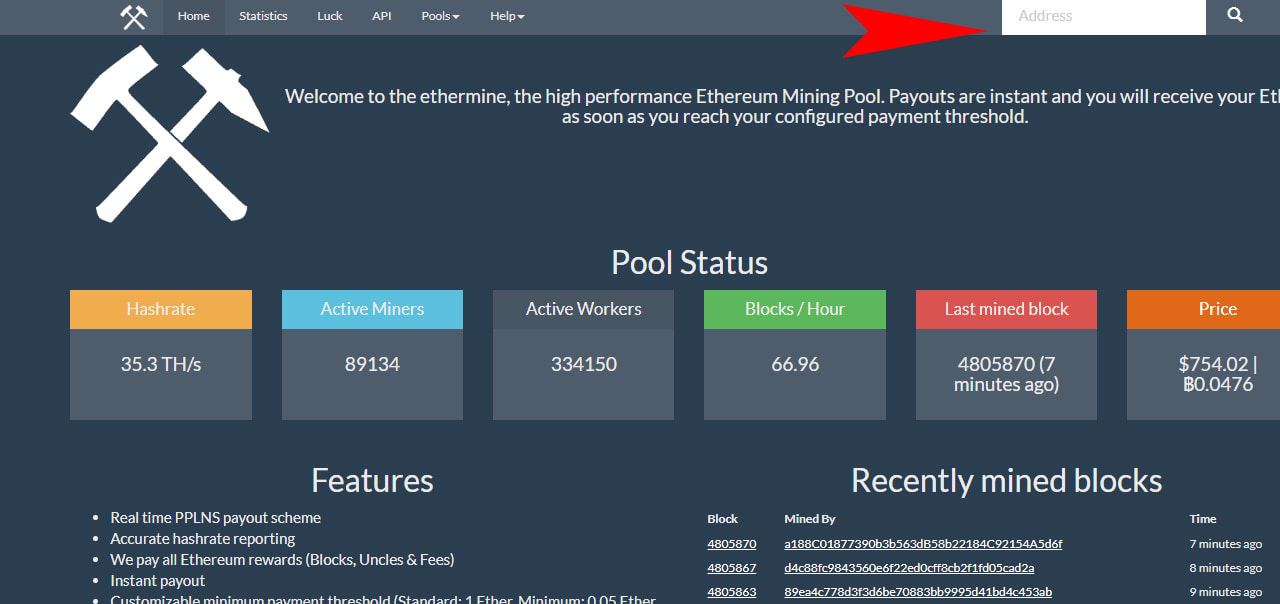The image size is (1280, 604).
Task: Click the Features heading
Action: [x=372, y=480]
